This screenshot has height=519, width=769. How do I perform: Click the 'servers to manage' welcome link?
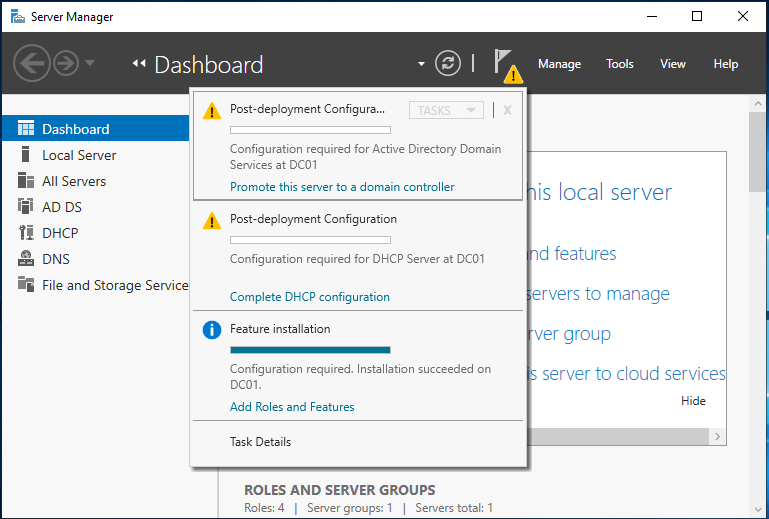point(598,294)
